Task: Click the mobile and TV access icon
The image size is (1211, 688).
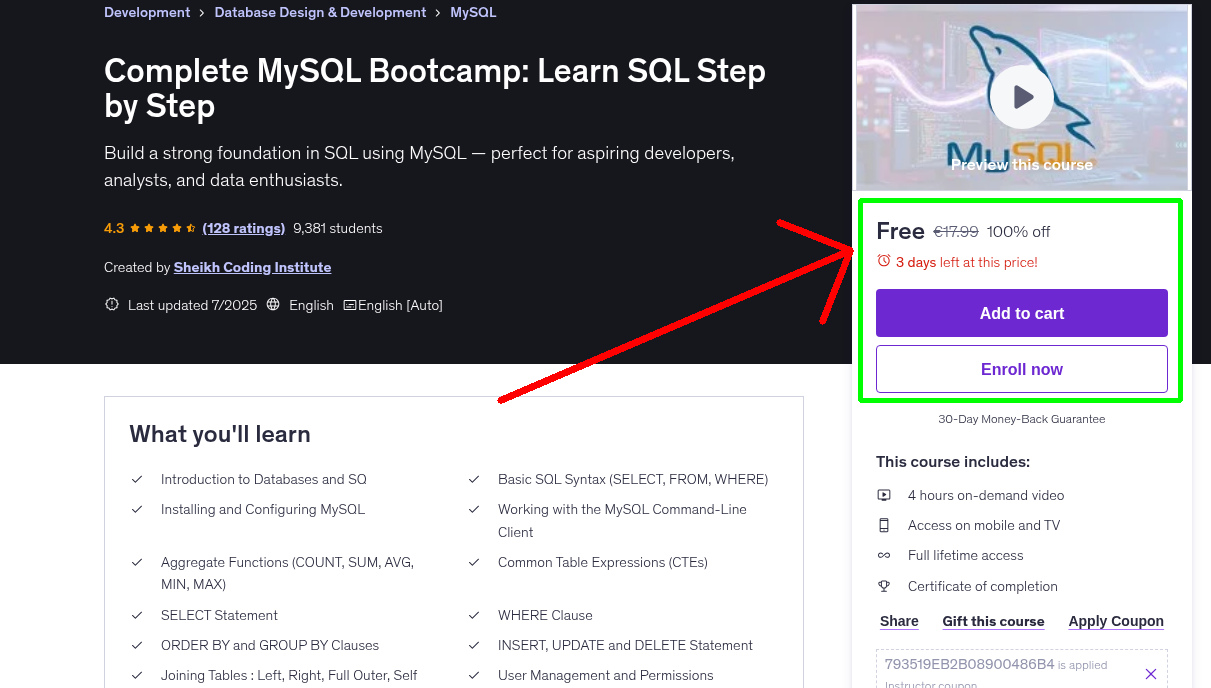Action: click(885, 525)
